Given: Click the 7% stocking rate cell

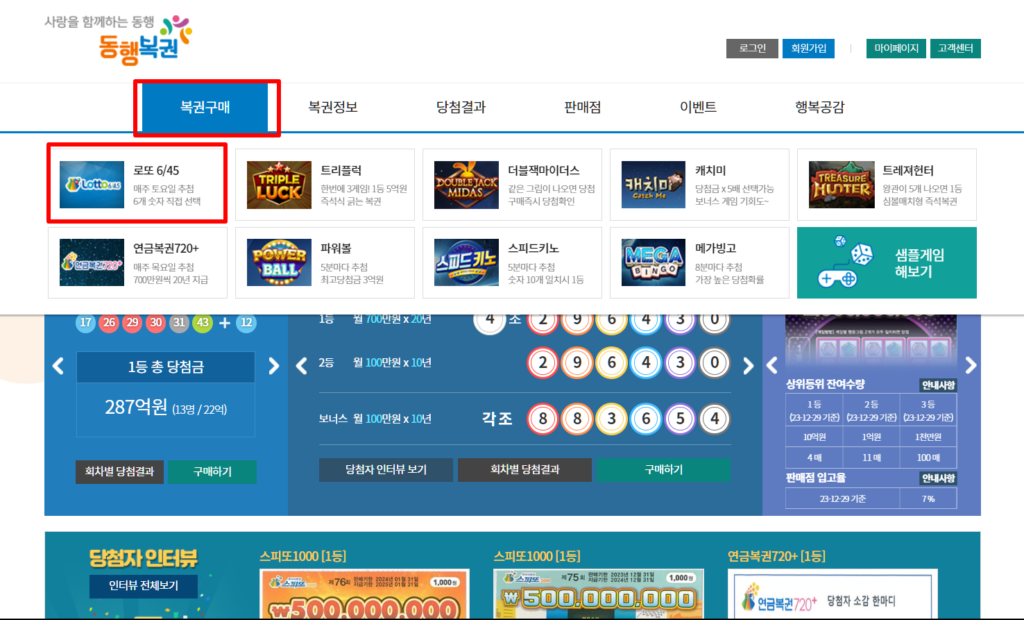Looking at the screenshot, I should (x=928, y=498).
